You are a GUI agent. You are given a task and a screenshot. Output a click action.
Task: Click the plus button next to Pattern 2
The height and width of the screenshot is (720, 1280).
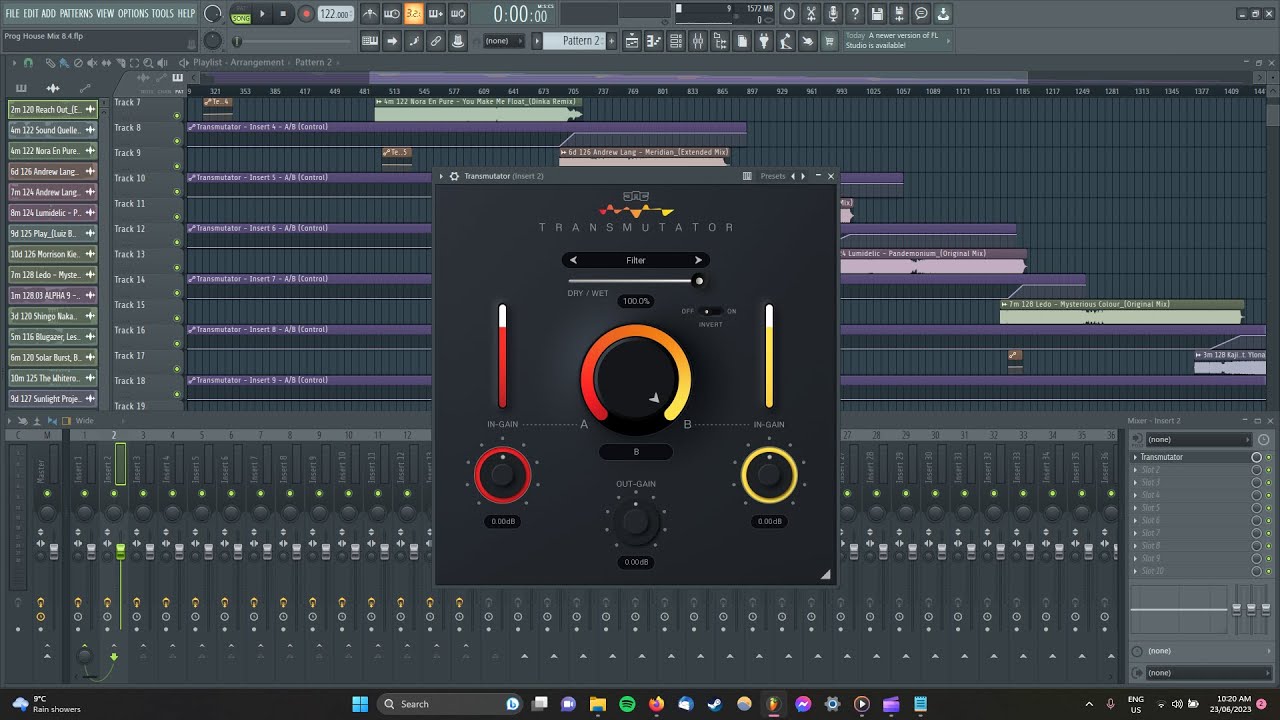(611, 41)
